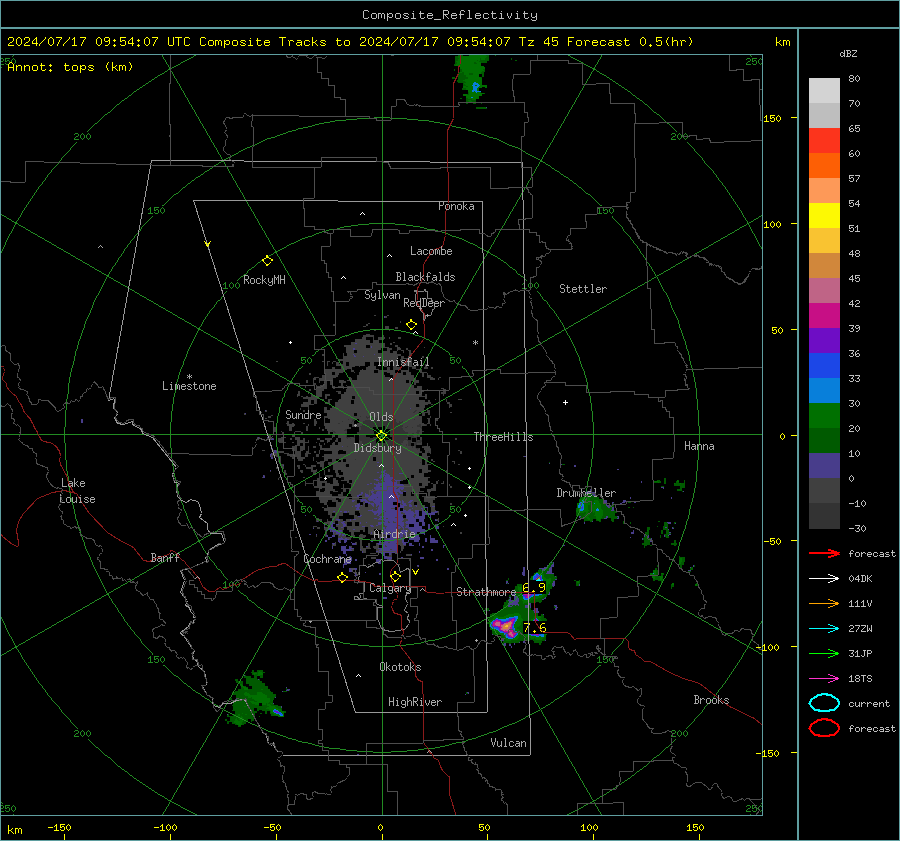Click the yellow diamond marker near RockyMH
The height and width of the screenshot is (841, 900).
tap(267, 261)
